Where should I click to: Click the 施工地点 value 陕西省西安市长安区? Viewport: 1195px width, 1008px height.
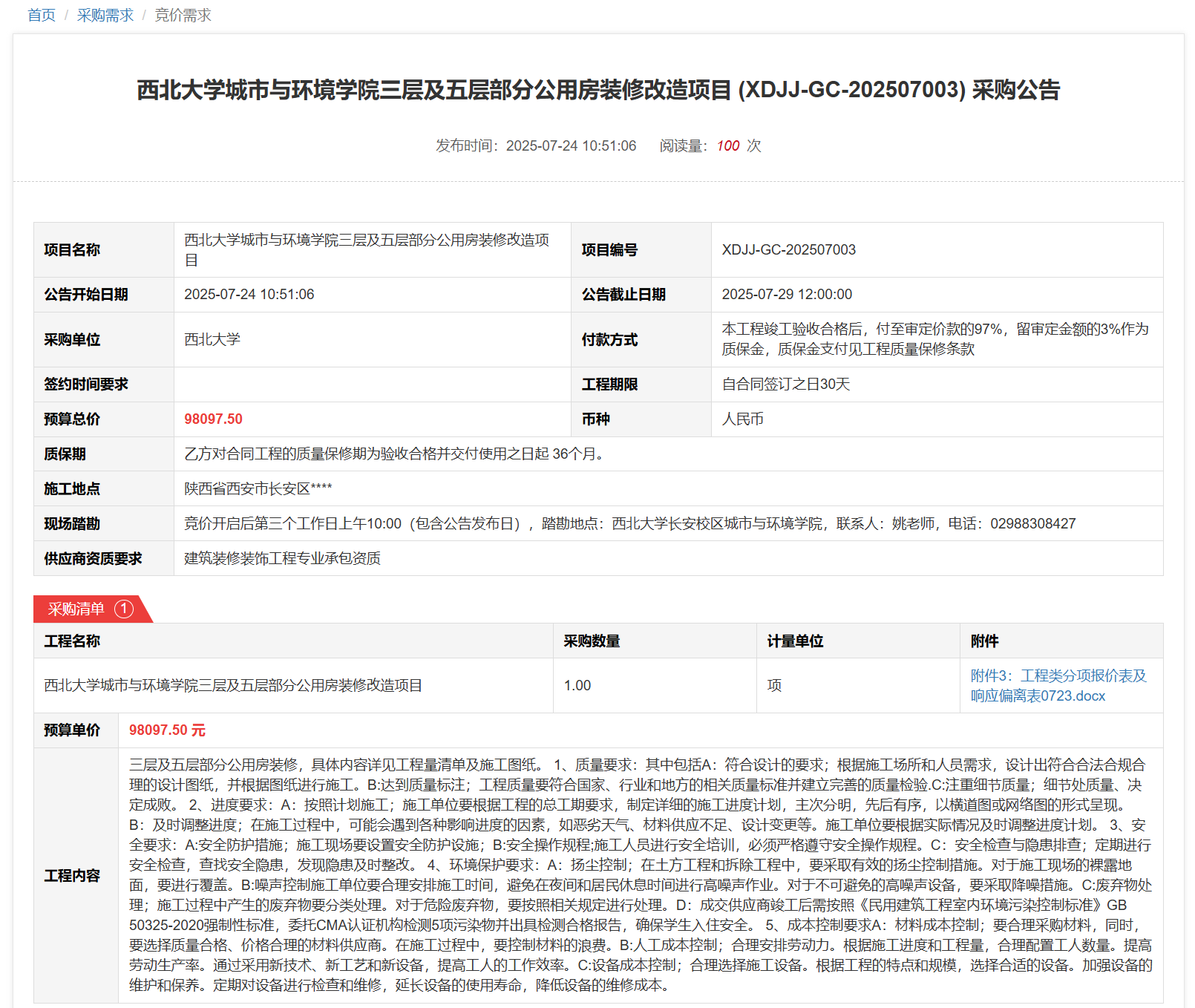(x=258, y=488)
